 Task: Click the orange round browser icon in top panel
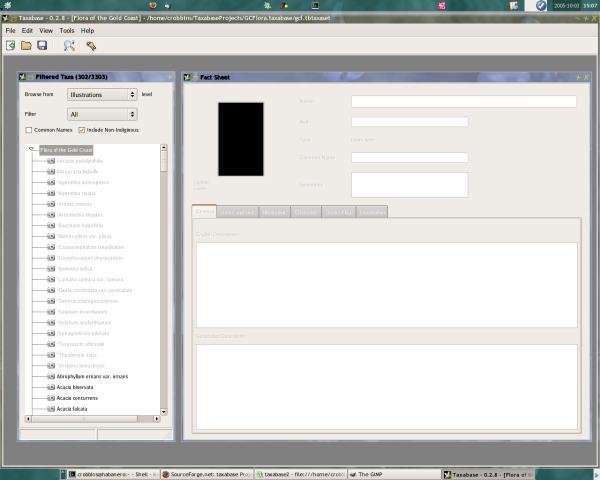click(153, 5)
